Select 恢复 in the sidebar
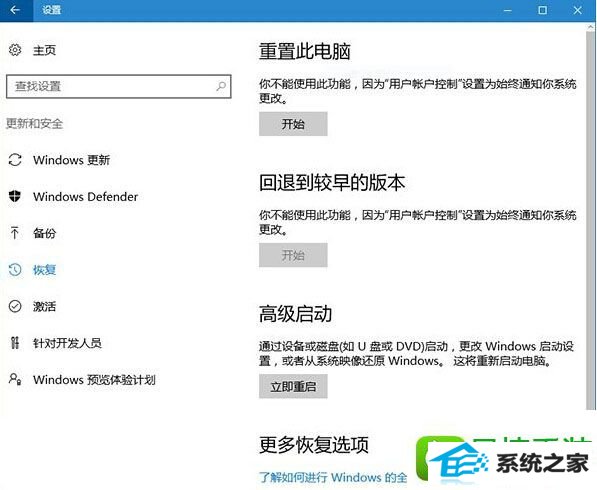The image size is (597, 490). (x=45, y=270)
